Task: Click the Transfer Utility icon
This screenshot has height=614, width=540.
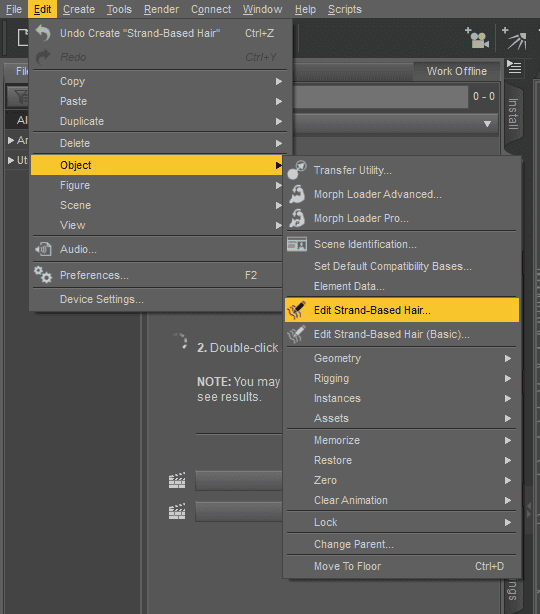Action: [297, 170]
